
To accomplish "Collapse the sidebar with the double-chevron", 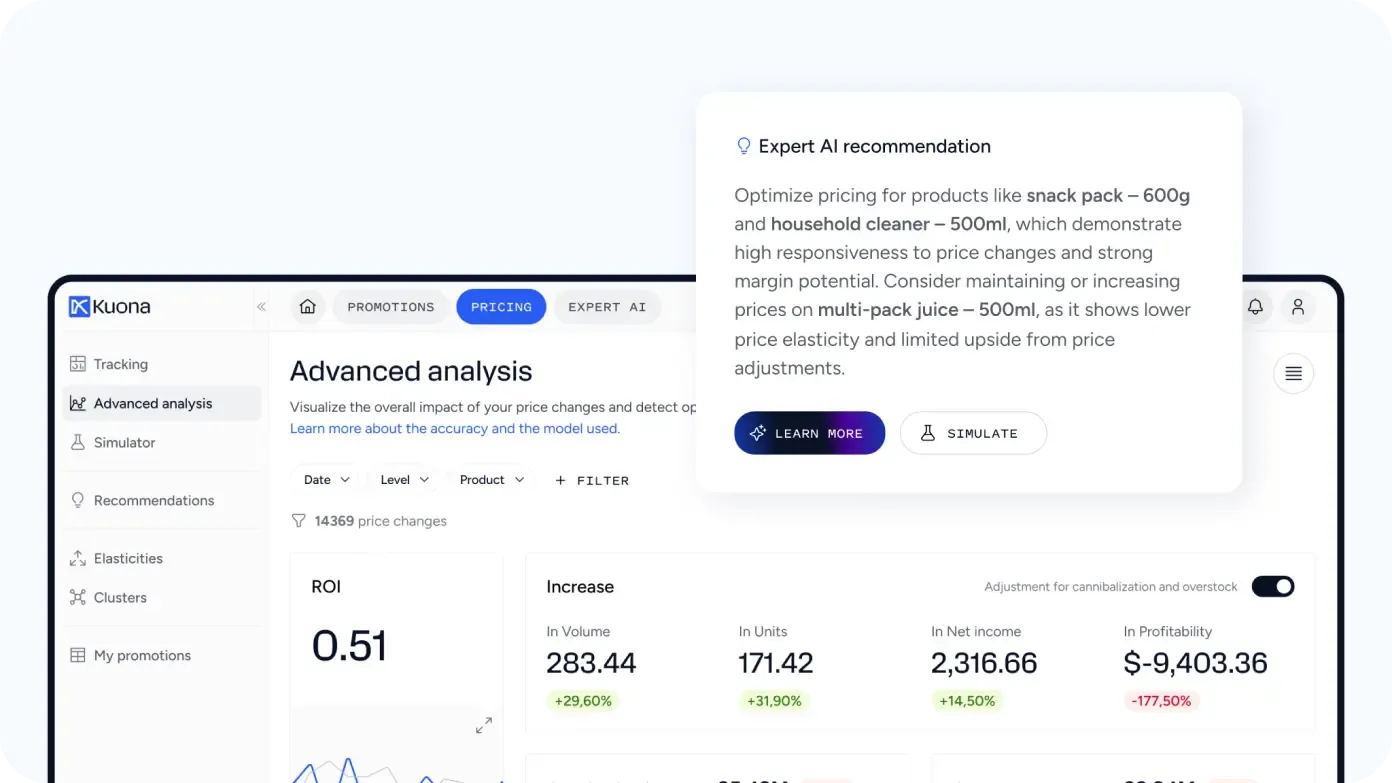I will point(261,307).
